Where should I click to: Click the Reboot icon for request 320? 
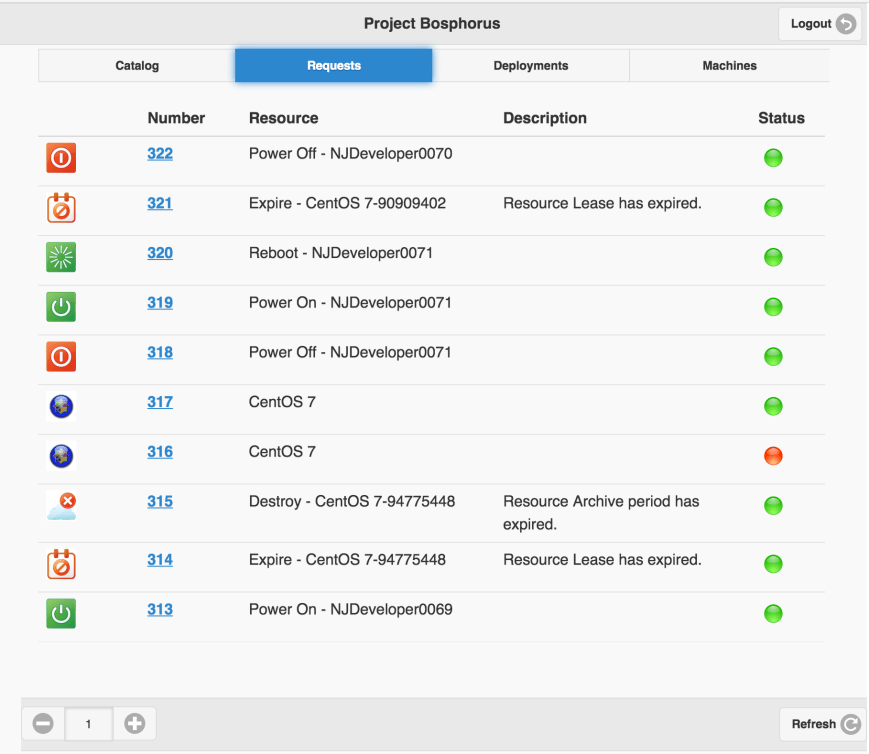pyautogui.click(x=61, y=258)
